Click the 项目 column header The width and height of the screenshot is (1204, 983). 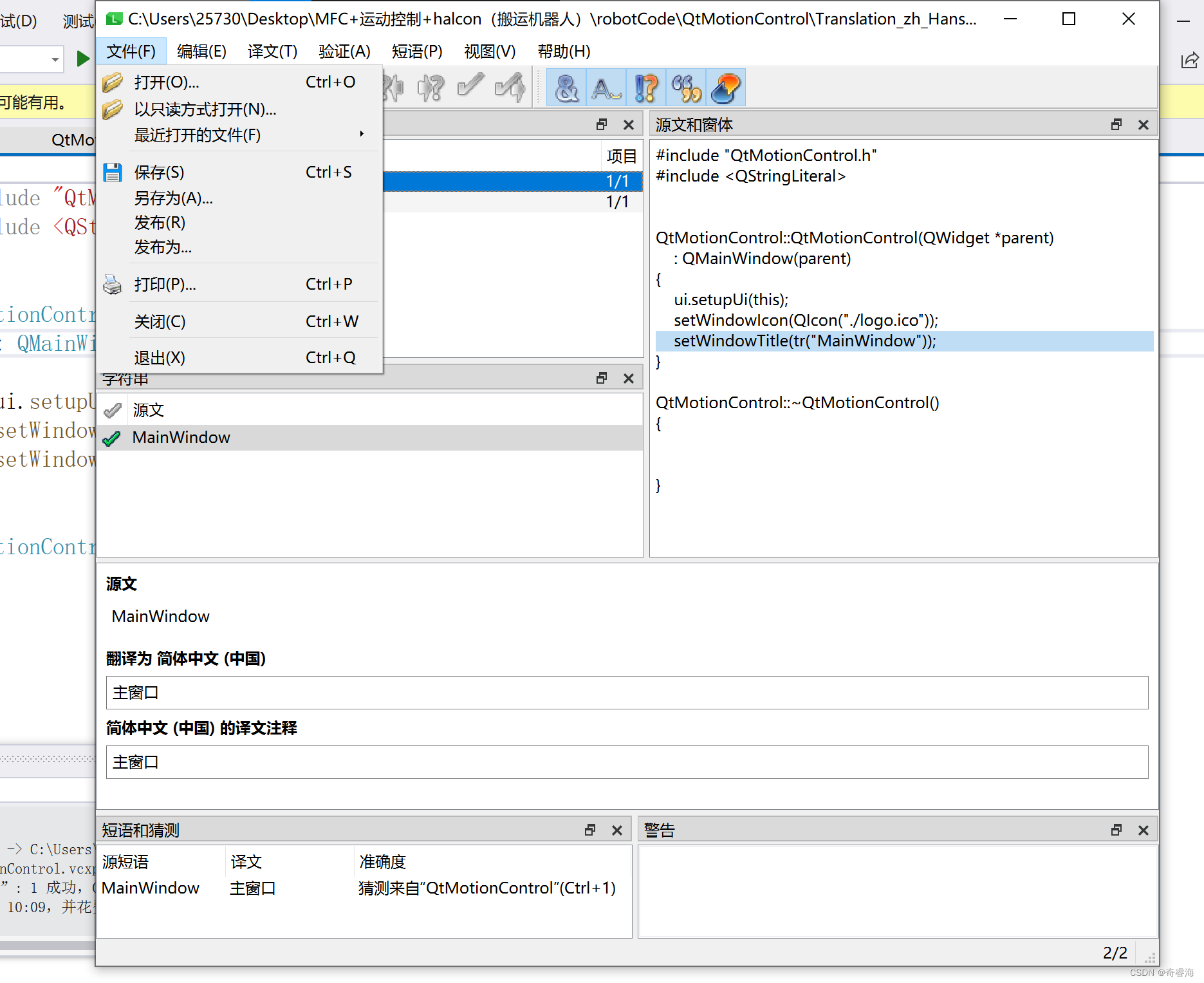click(x=621, y=156)
